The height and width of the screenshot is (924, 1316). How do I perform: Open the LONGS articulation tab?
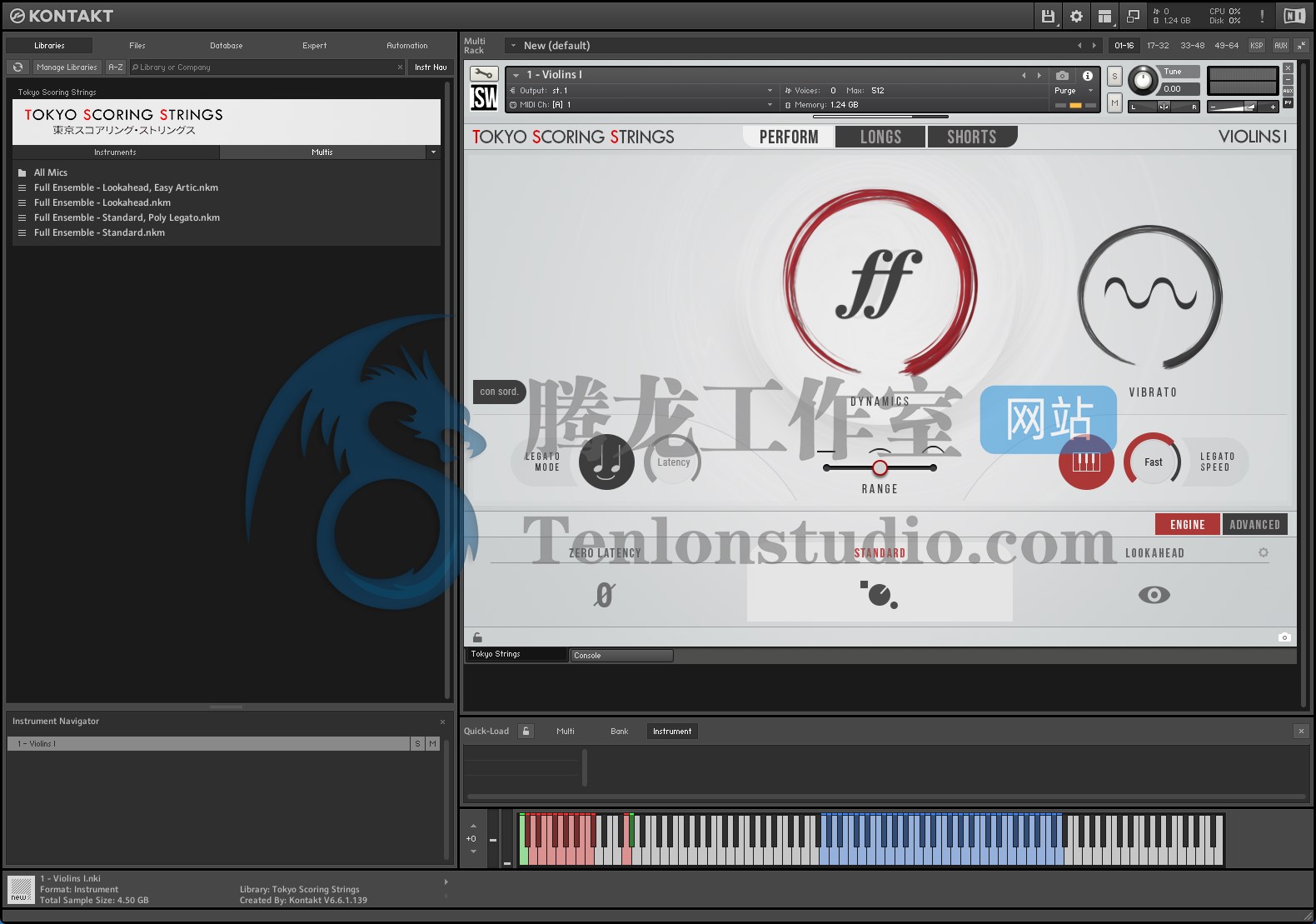(x=880, y=137)
